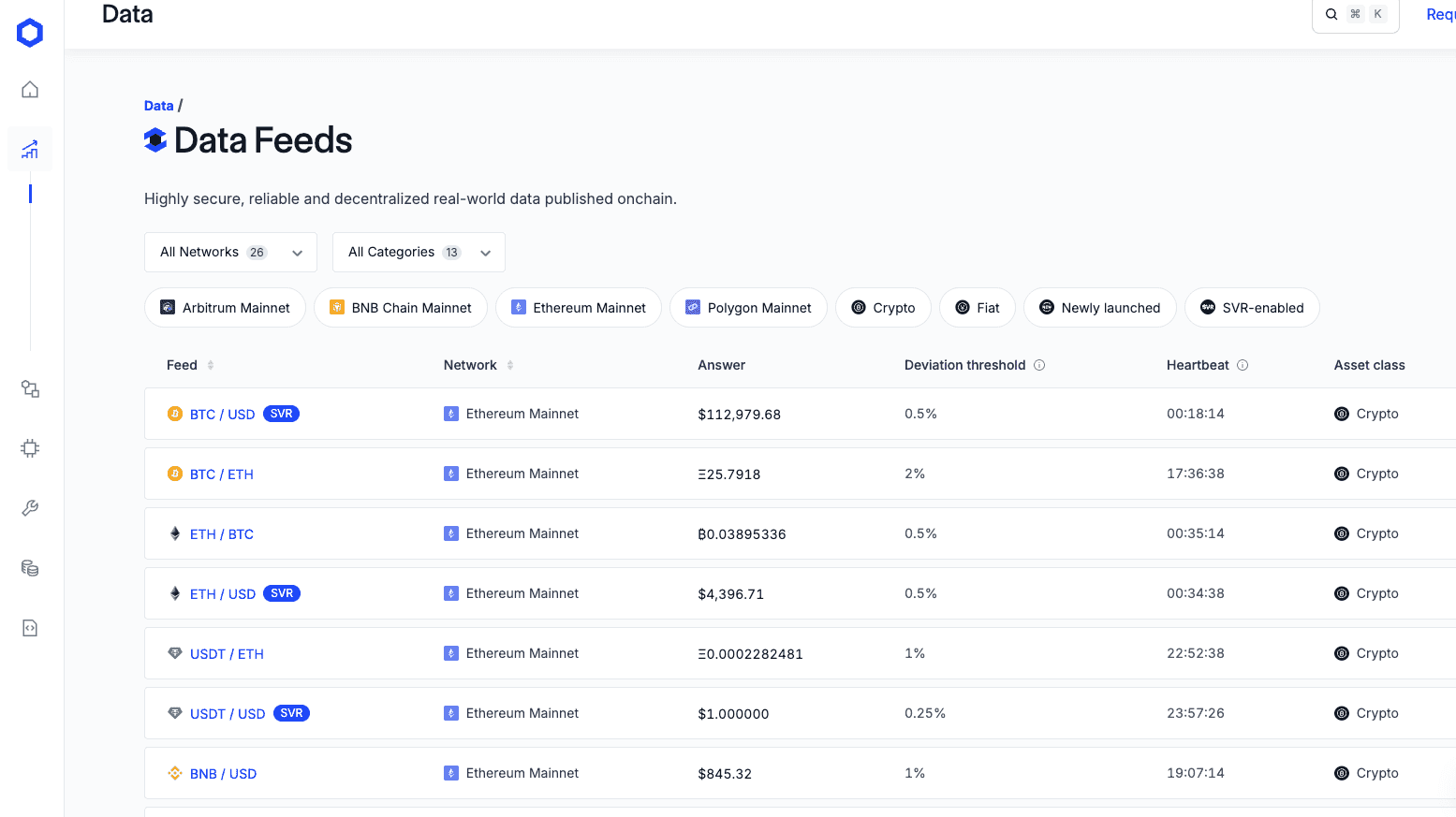Open the coins stack sidebar icon

[x=30, y=568]
